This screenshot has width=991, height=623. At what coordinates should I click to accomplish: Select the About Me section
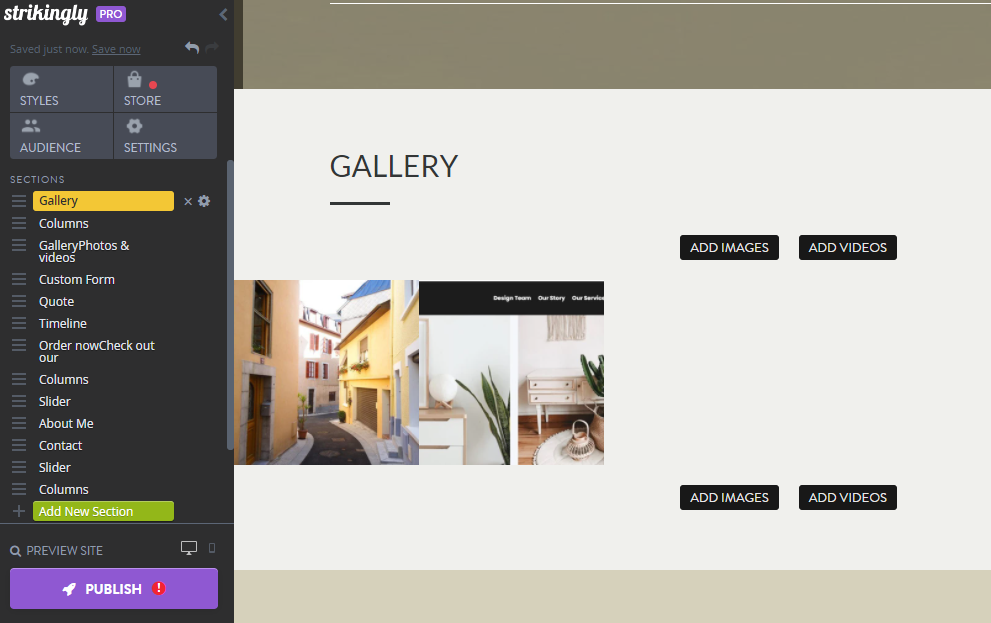click(65, 423)
